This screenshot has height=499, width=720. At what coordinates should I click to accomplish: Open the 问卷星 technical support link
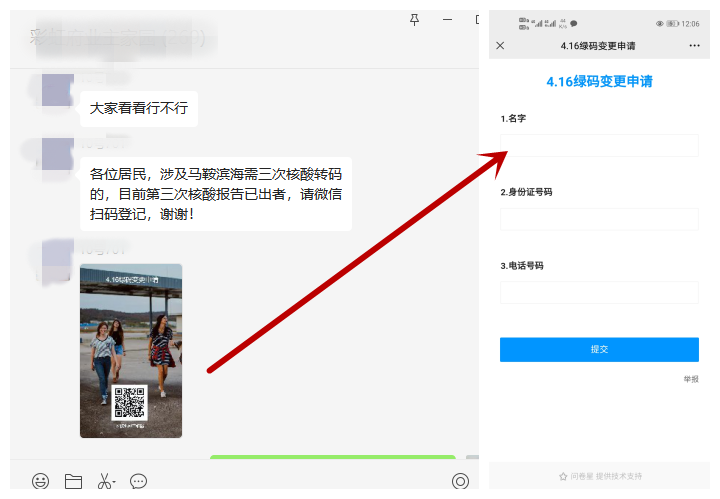click(600, 476)
